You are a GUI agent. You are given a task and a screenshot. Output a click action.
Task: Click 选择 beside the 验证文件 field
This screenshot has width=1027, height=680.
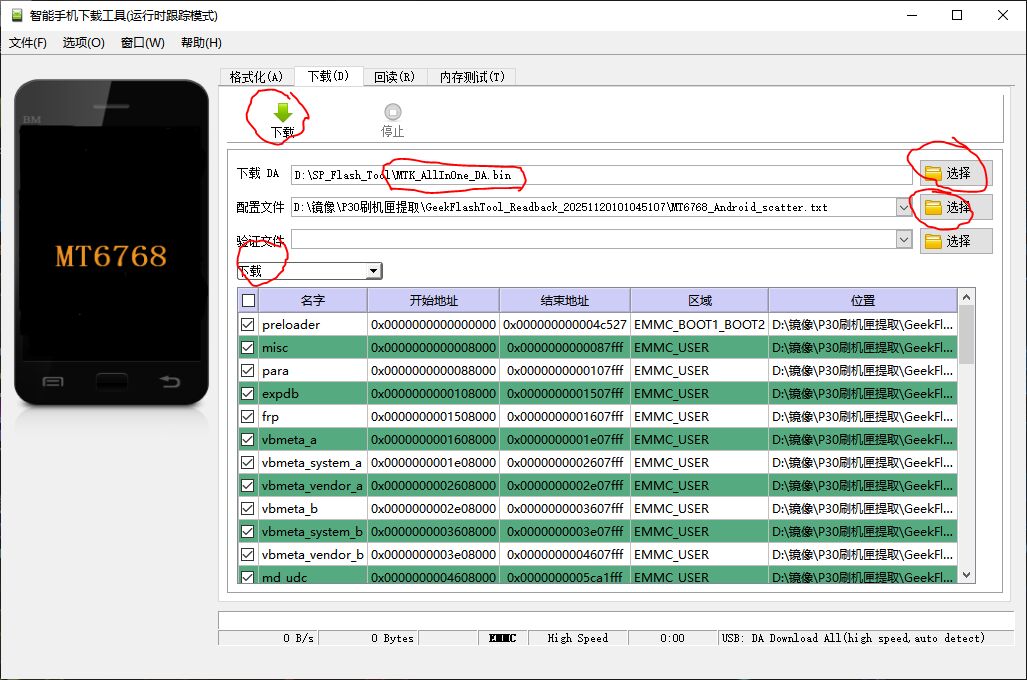click(x=955, y=240)
